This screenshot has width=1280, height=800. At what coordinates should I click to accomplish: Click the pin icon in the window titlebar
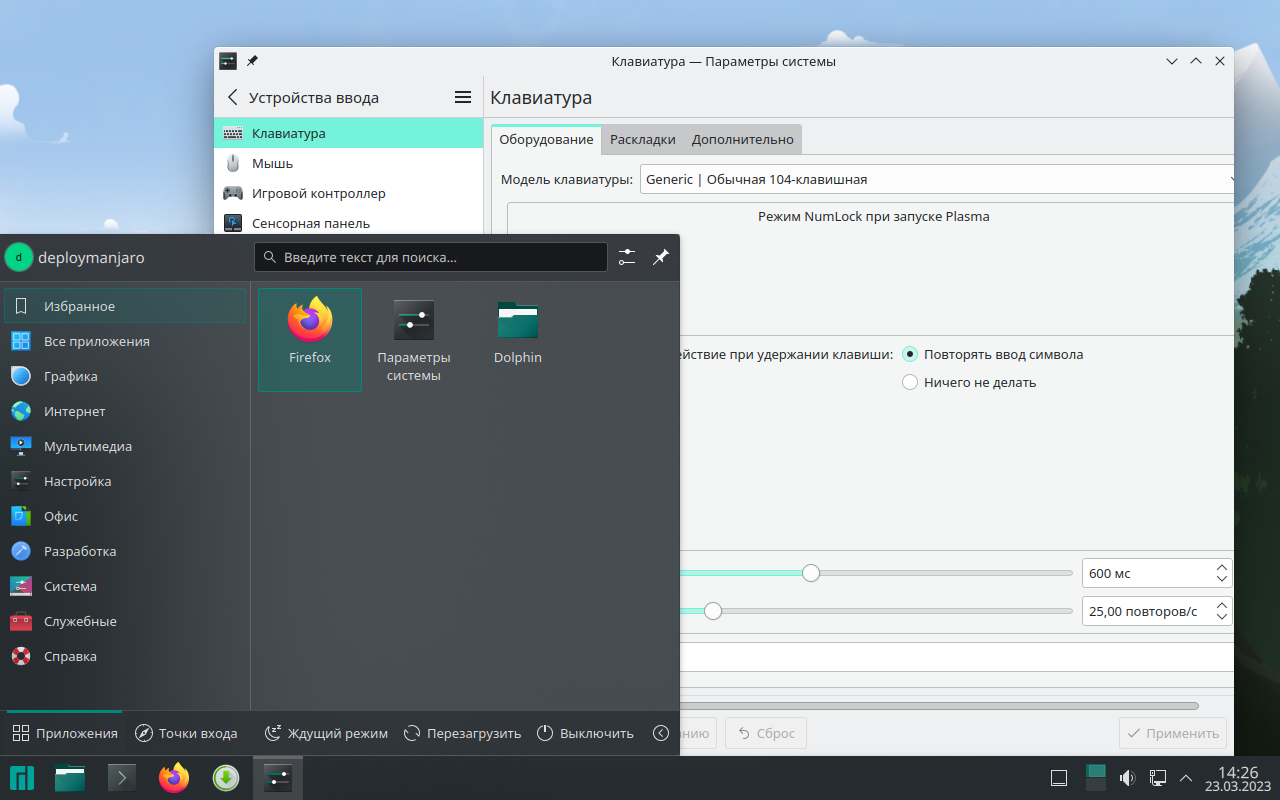pyautogui.click(x=252, y=61)
